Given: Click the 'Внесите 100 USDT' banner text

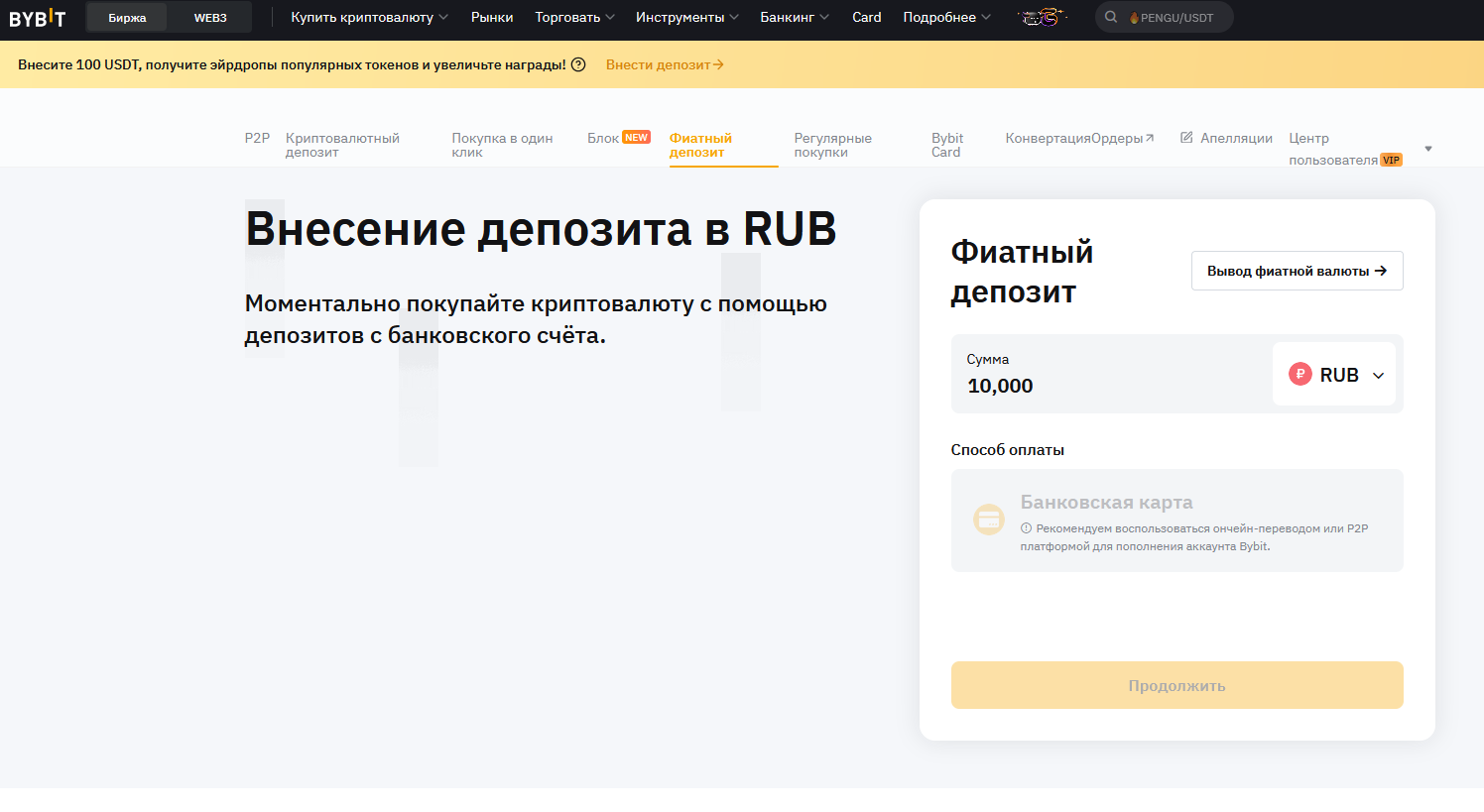Looking at the screenshot, I should [292, 64].
